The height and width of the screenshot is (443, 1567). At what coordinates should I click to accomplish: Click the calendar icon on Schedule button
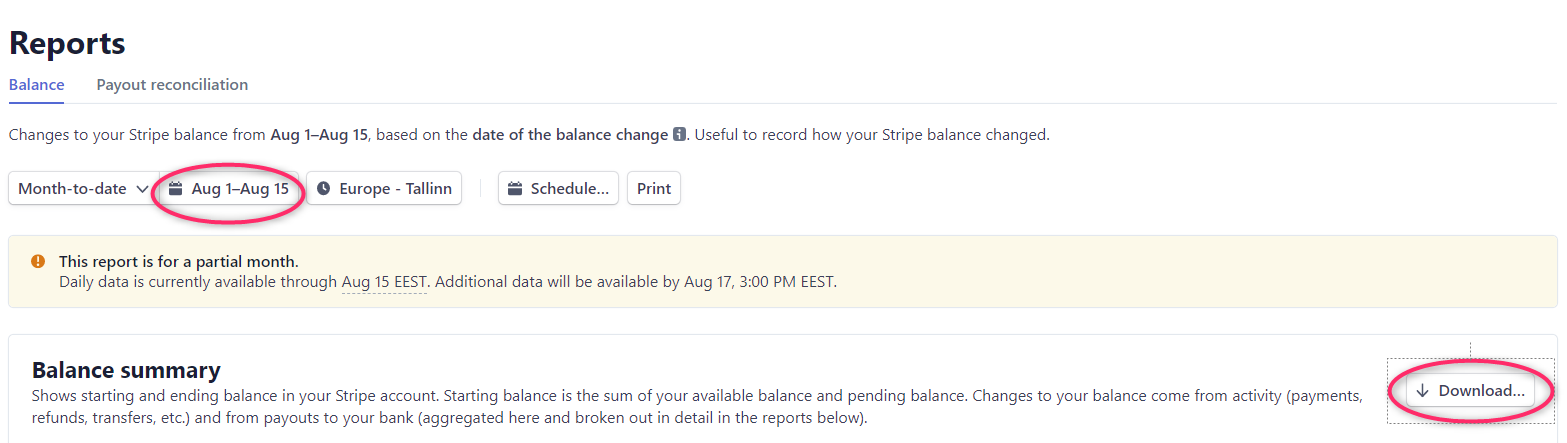pos(515,189)
